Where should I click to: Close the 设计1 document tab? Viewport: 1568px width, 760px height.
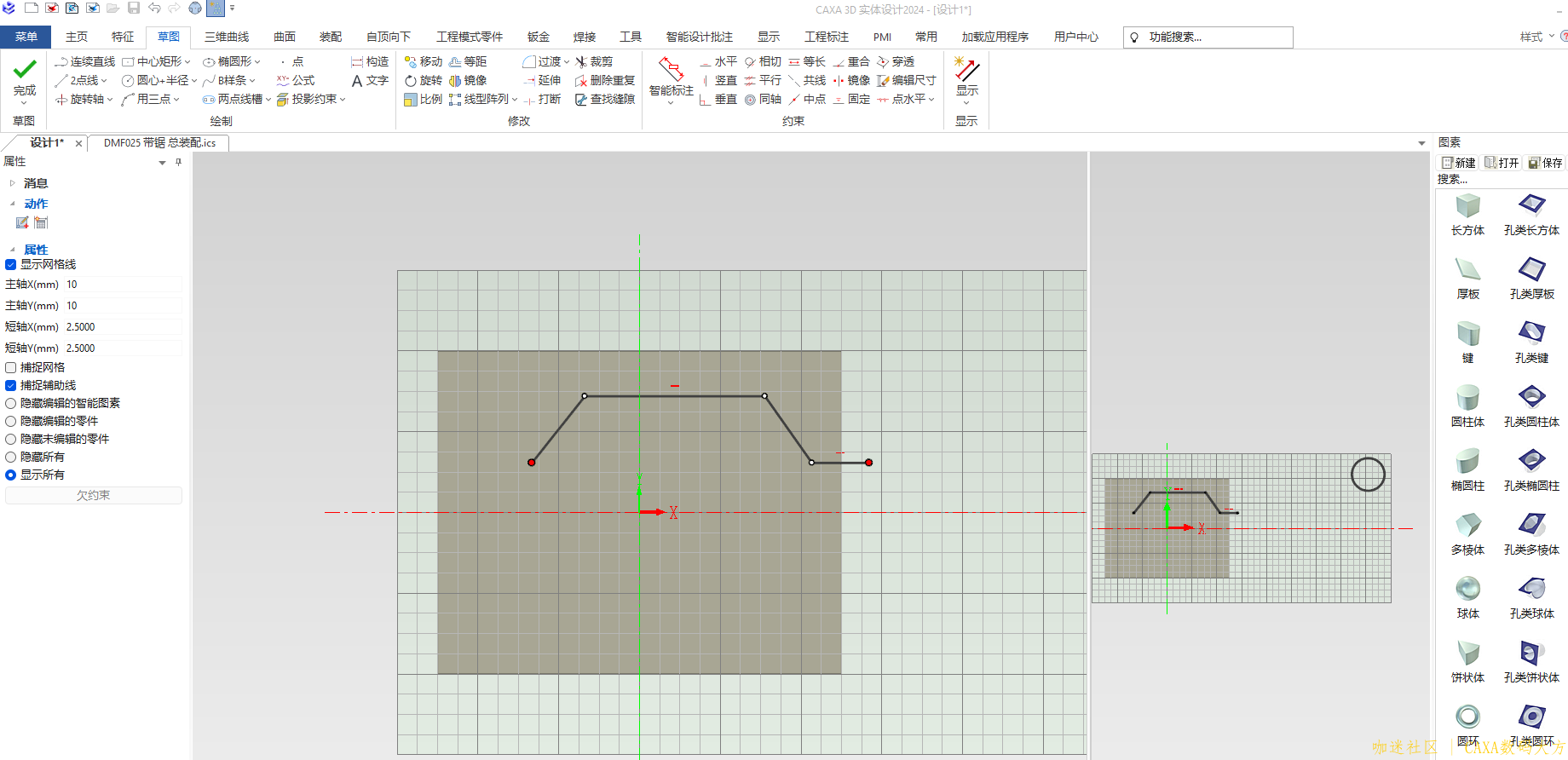click(78, 143)
